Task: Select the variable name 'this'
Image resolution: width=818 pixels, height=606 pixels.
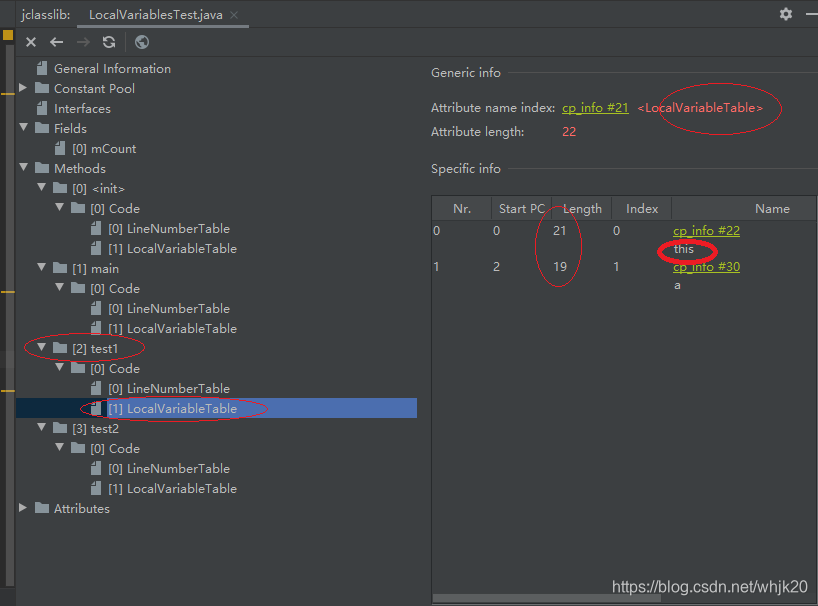Action: click(x=683, y=249)
